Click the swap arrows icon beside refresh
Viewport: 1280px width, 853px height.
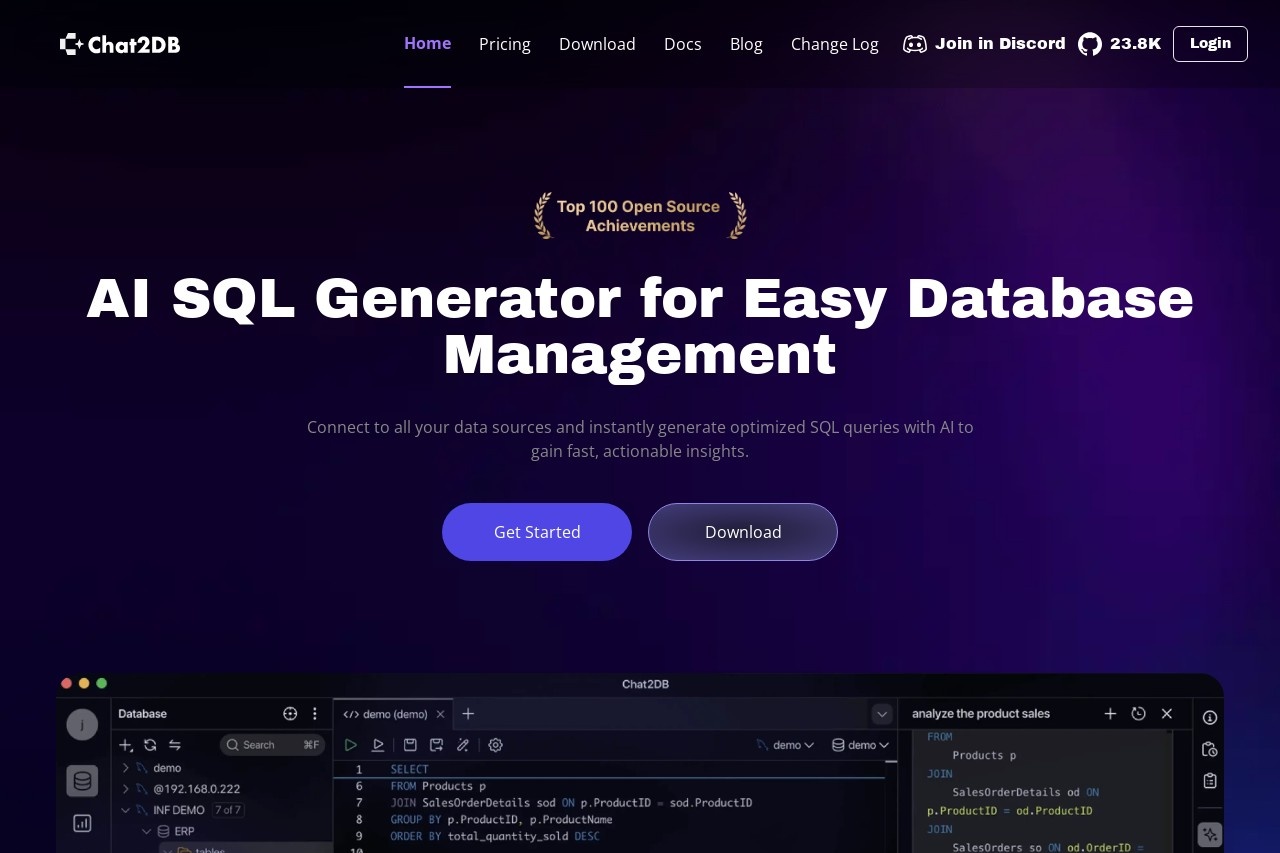point(175,745)
